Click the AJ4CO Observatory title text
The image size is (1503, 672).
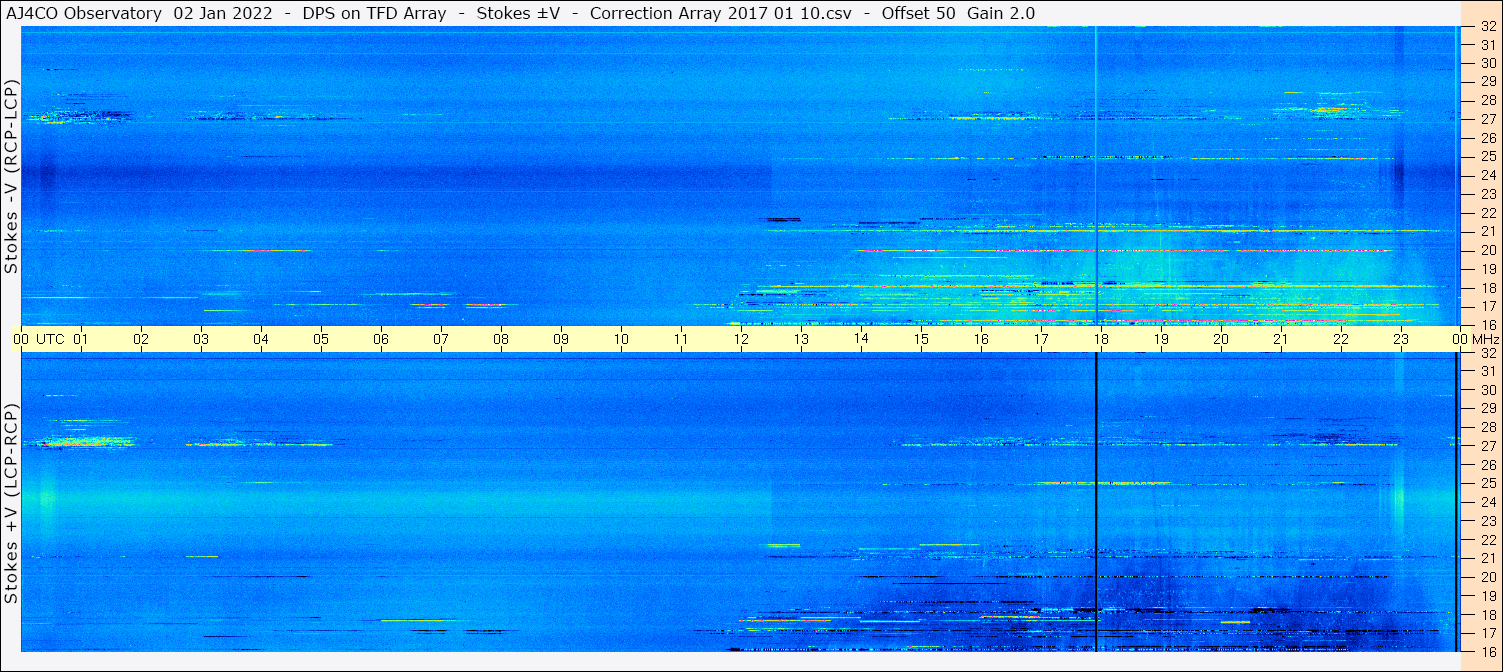tap(84, 13)
